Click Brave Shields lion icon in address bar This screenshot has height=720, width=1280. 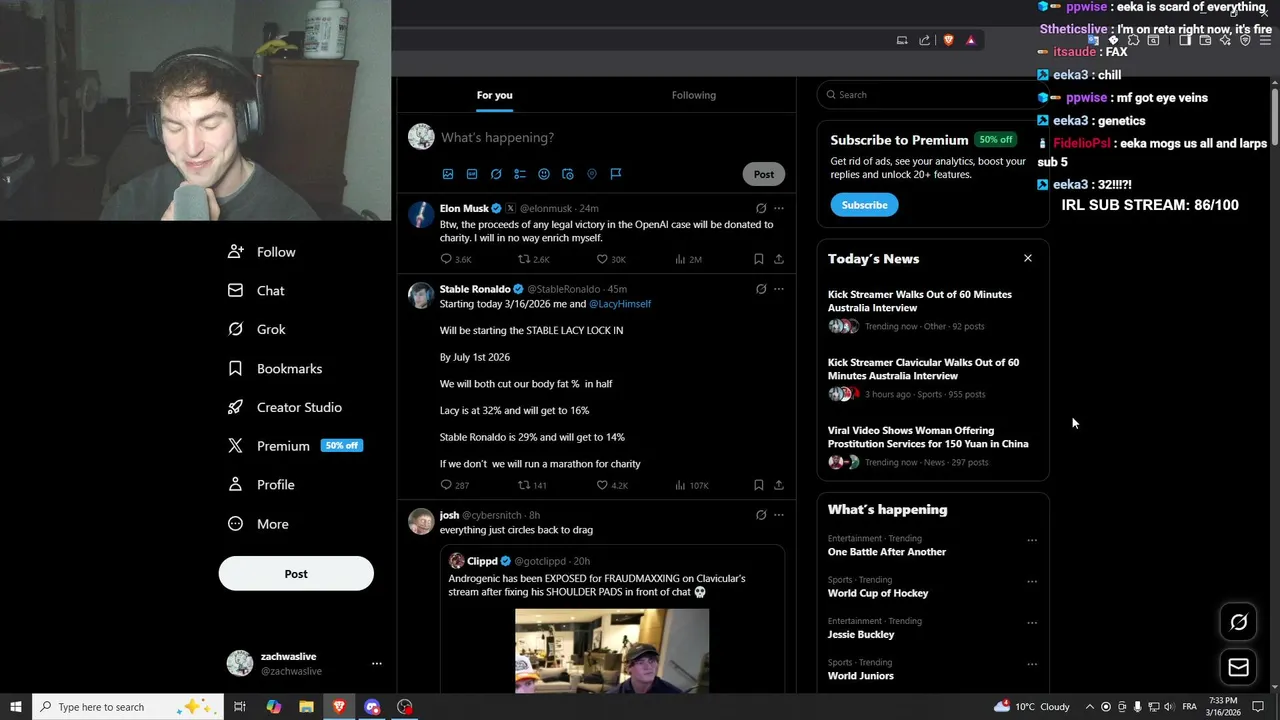coord(948,40)
